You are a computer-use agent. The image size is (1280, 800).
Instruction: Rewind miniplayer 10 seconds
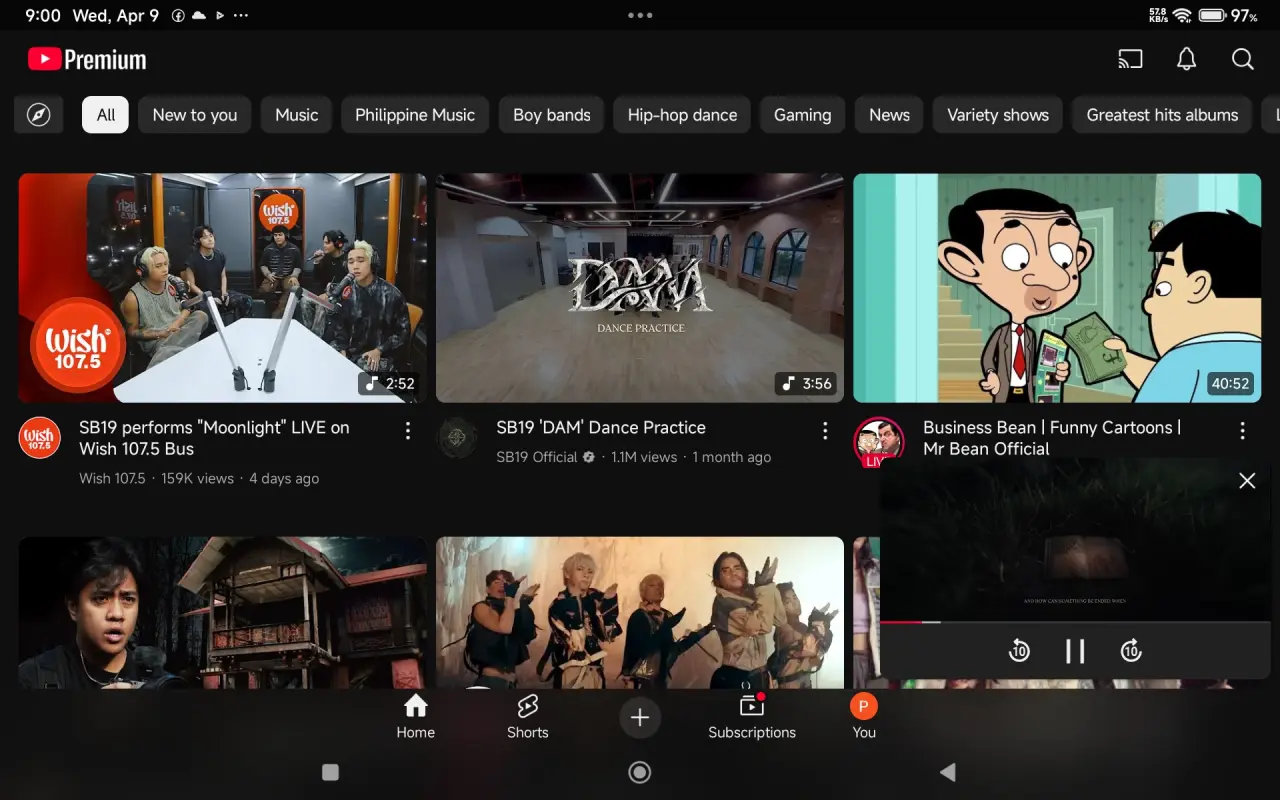pyautogui.click(x=1019, y=651)
